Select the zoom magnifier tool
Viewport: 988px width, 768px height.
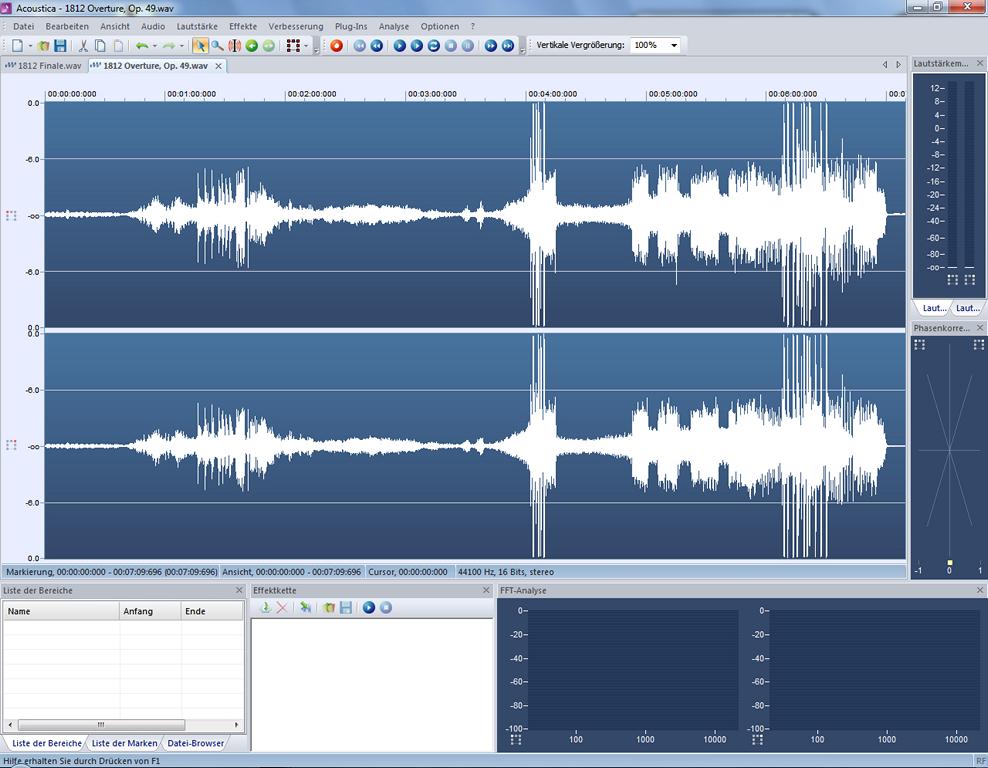coord(217,46)
